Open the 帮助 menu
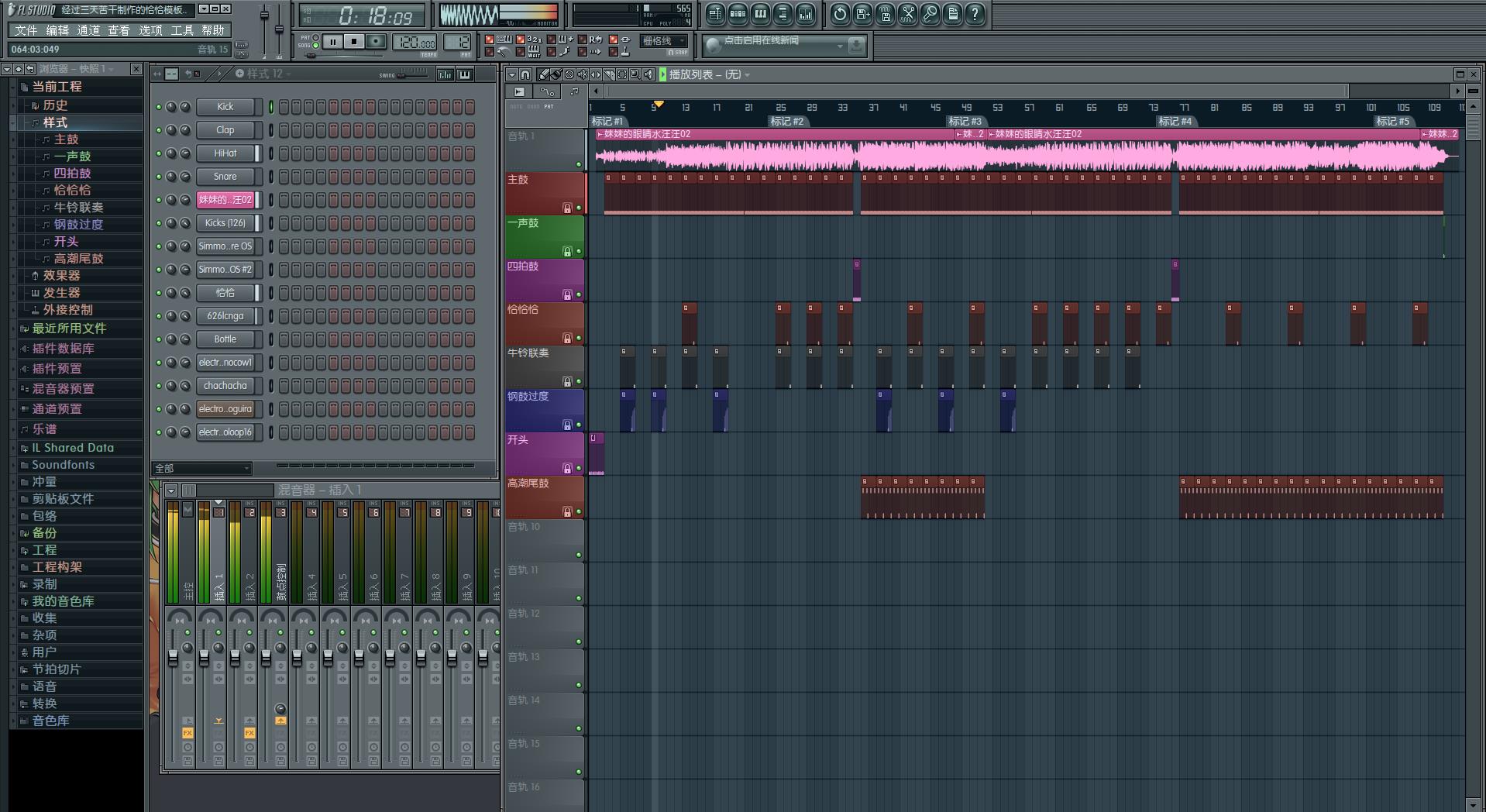Screen dimensions: 1486x812 coord(213,30)
